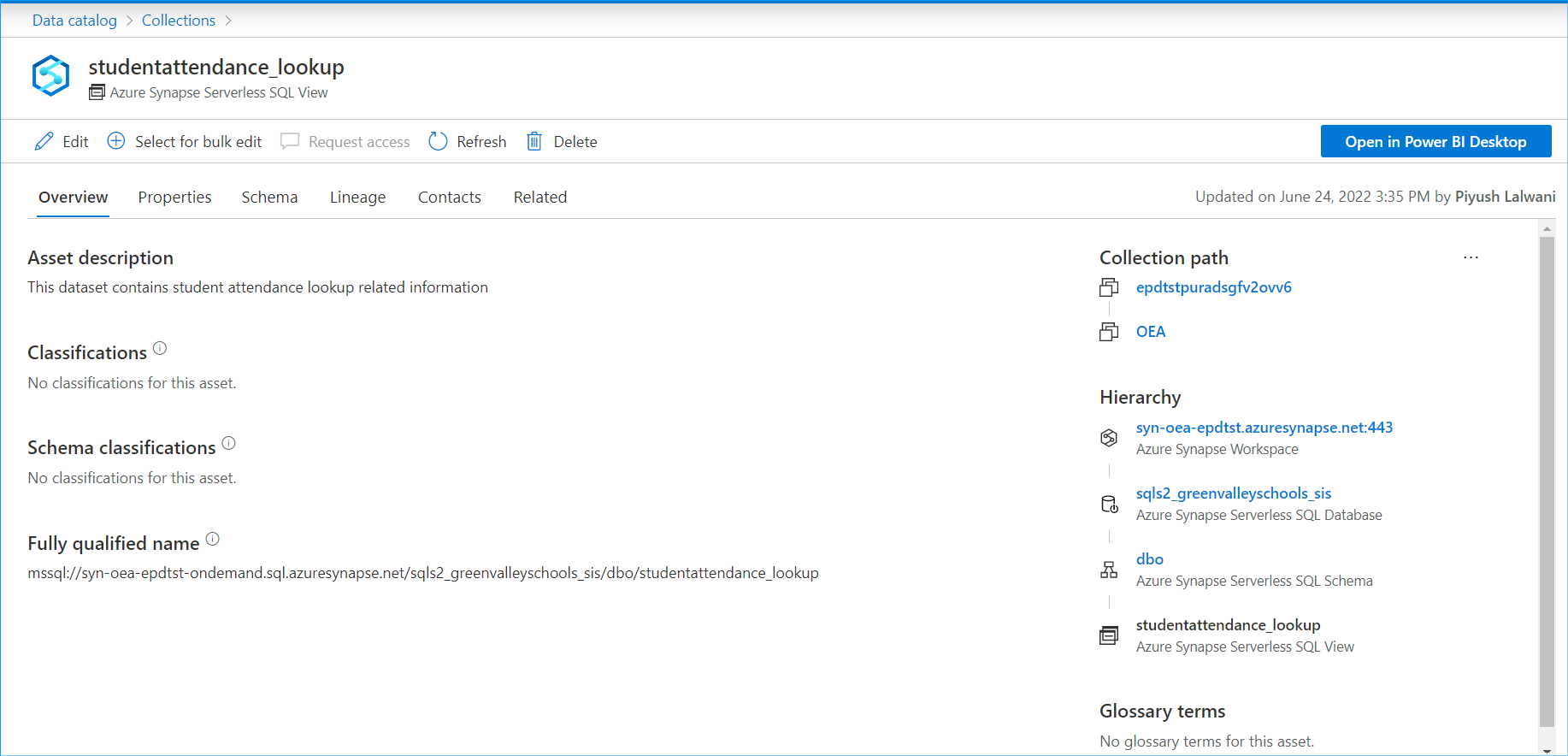The width and height of the screenshot is (1568, 756).
Task: Click chevron after Data catalog breadcrumb
Action: (x=130, y=21)
